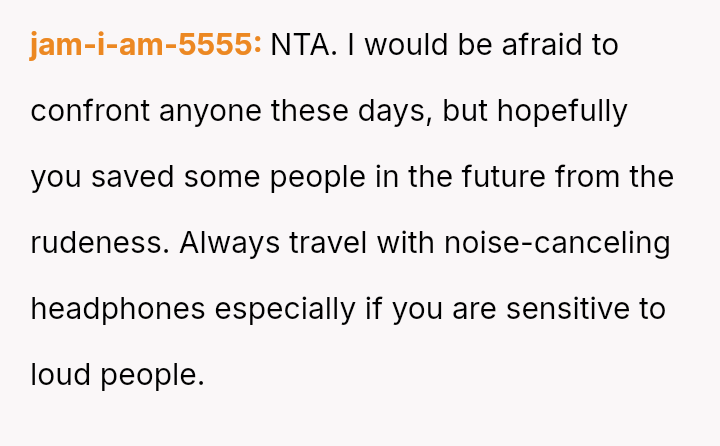Click the word "days" before the comma

[402, 111]
